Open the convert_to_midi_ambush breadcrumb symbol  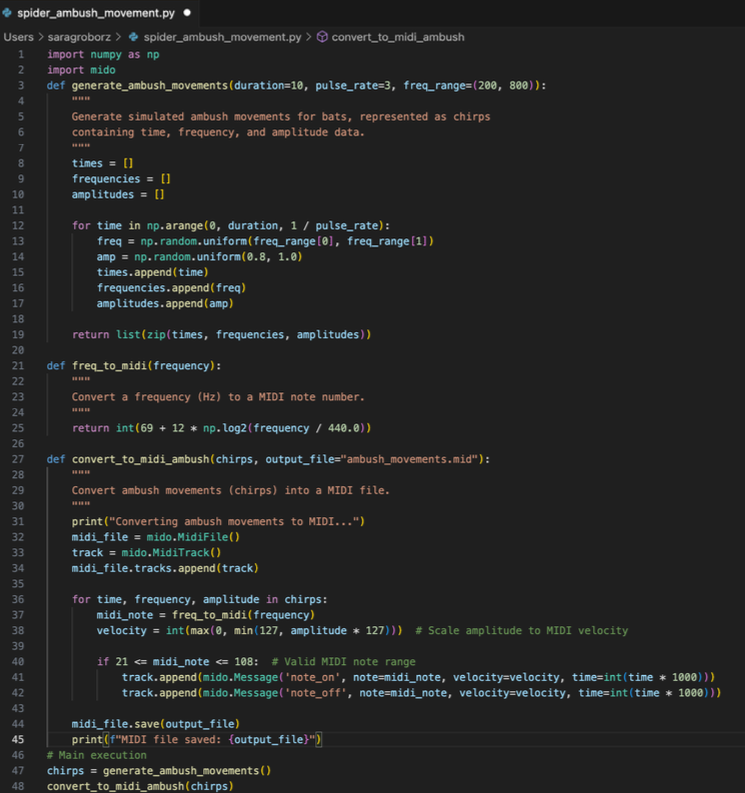coord(398,37)
